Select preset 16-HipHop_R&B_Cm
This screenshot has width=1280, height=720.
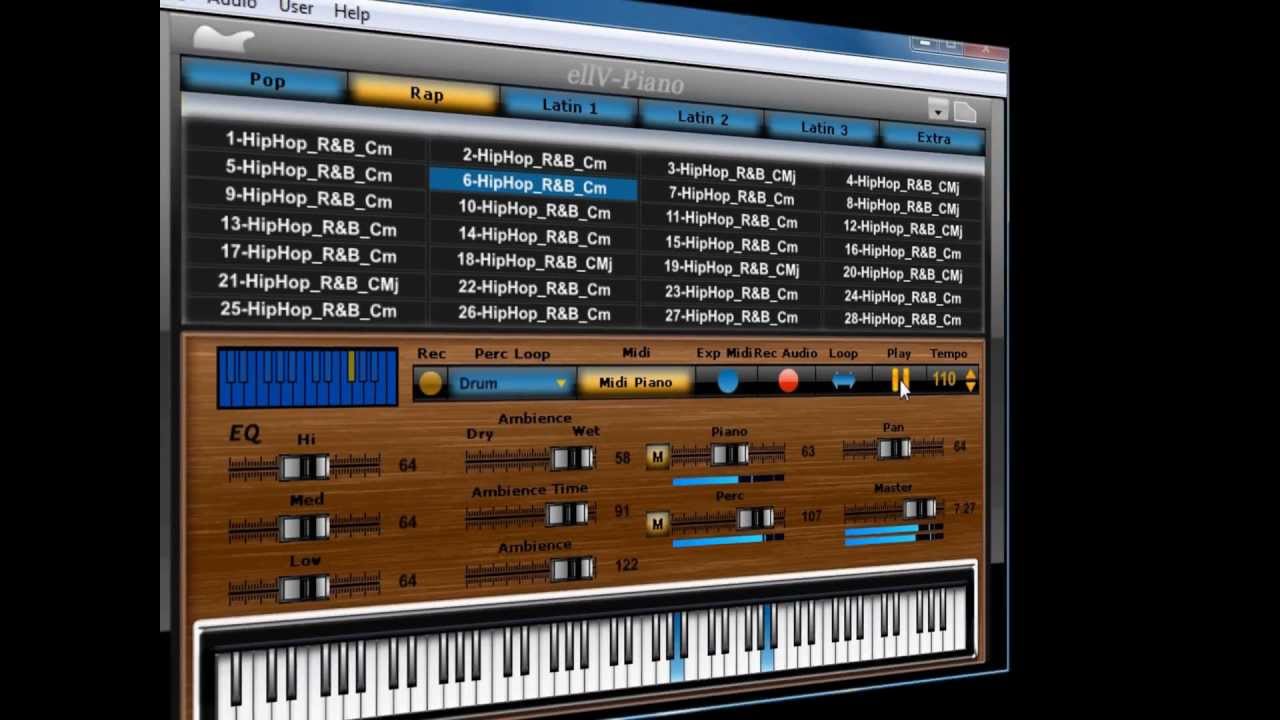point(902,252)
